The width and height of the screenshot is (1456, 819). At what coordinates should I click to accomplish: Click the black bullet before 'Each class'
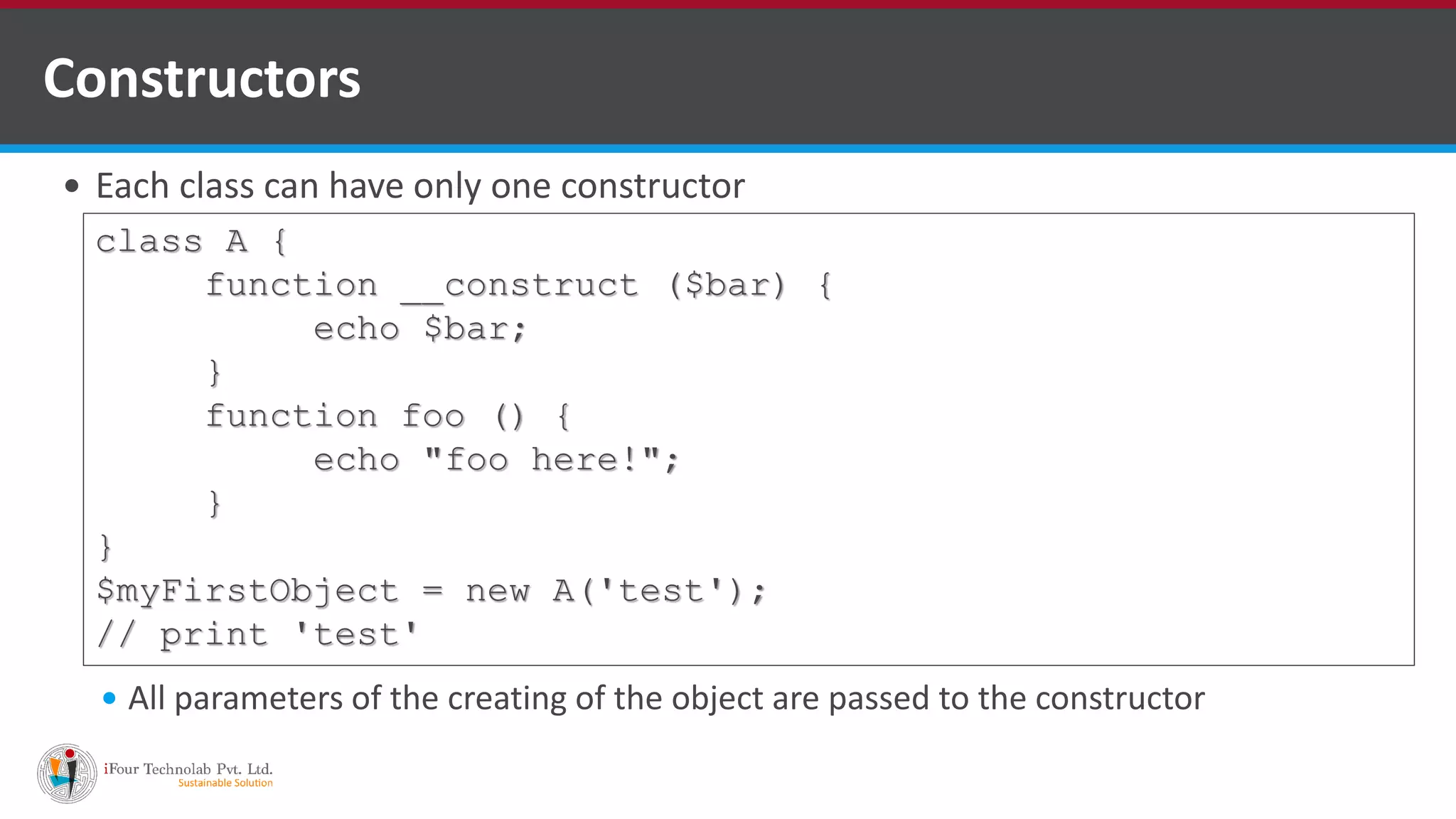tap(72, 187)
